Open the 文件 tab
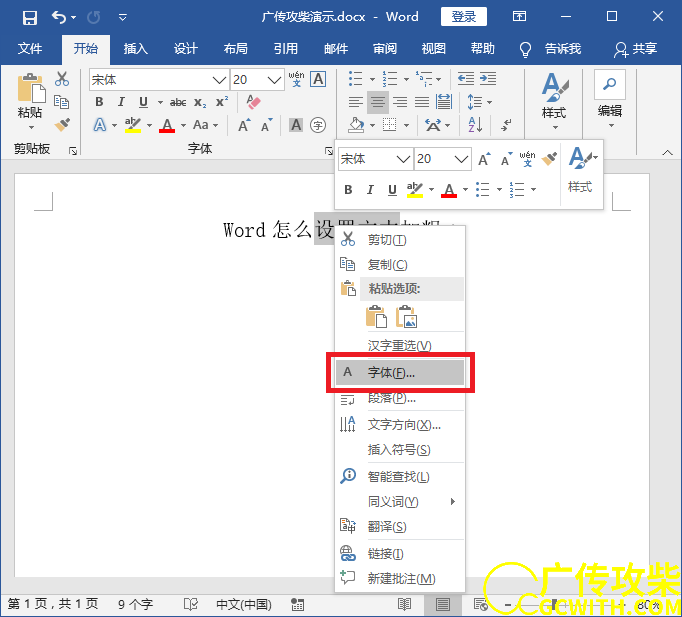 (x=30, y=48)
